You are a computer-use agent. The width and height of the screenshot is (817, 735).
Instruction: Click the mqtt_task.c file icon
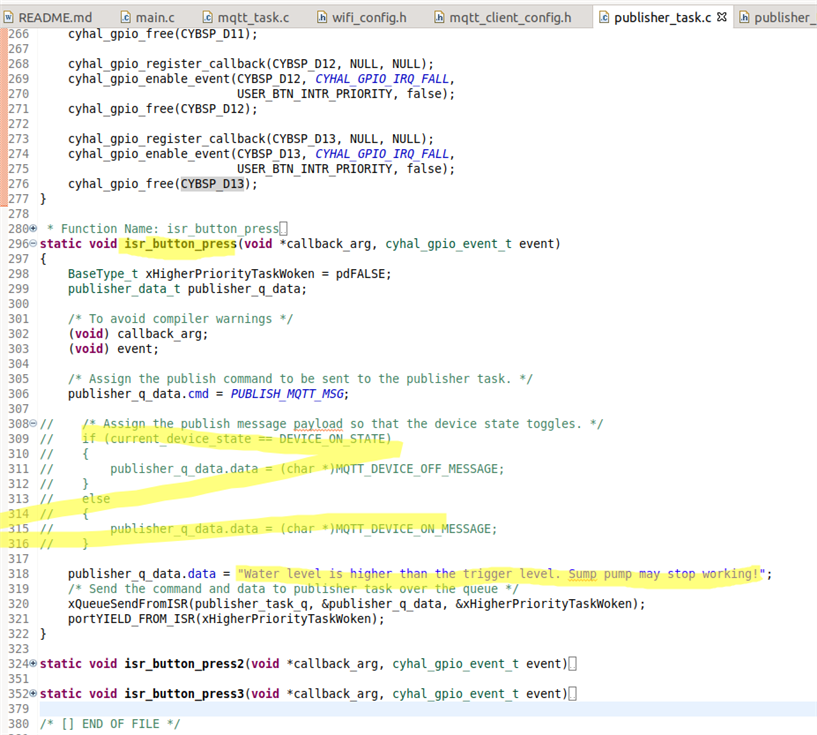tap(207, 17)
